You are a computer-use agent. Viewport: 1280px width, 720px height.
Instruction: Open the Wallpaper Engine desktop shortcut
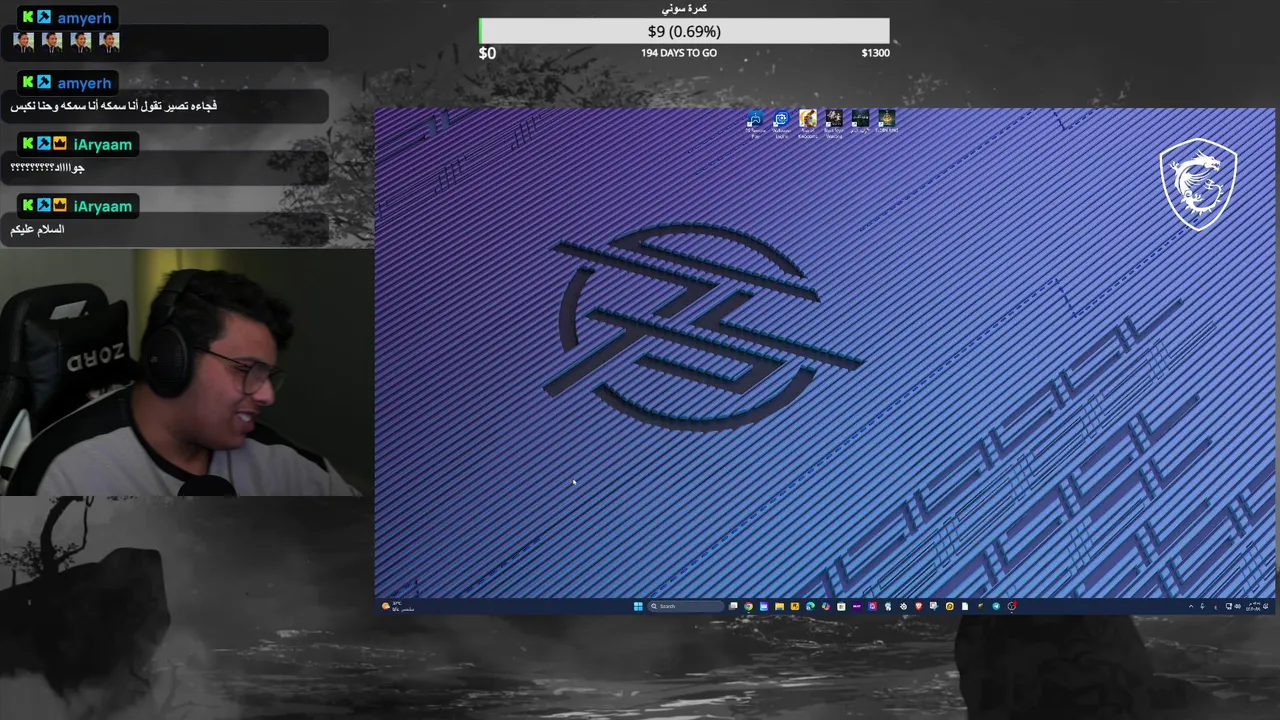[x=781, y=125]
